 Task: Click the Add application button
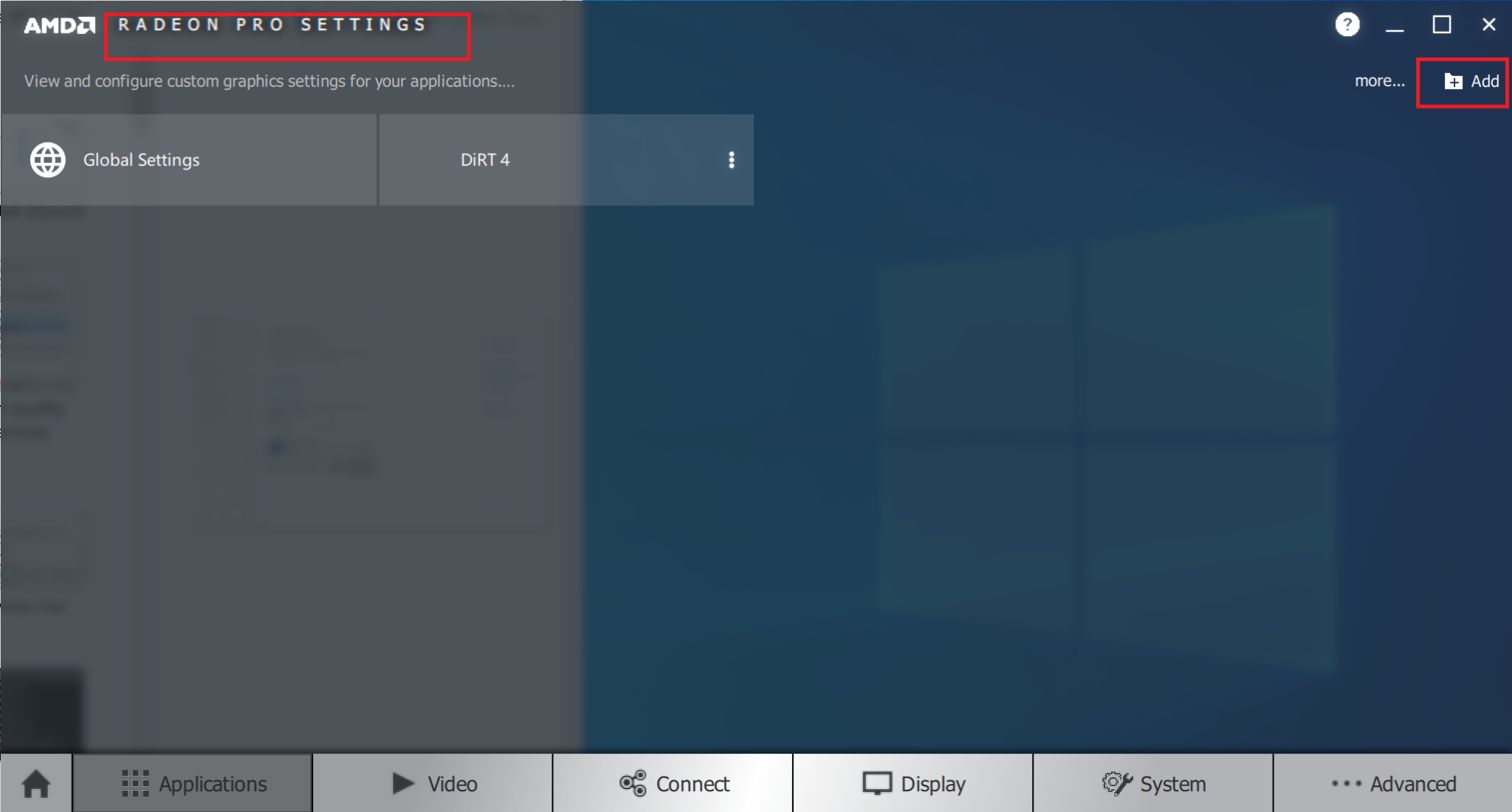coord(1468,81)
